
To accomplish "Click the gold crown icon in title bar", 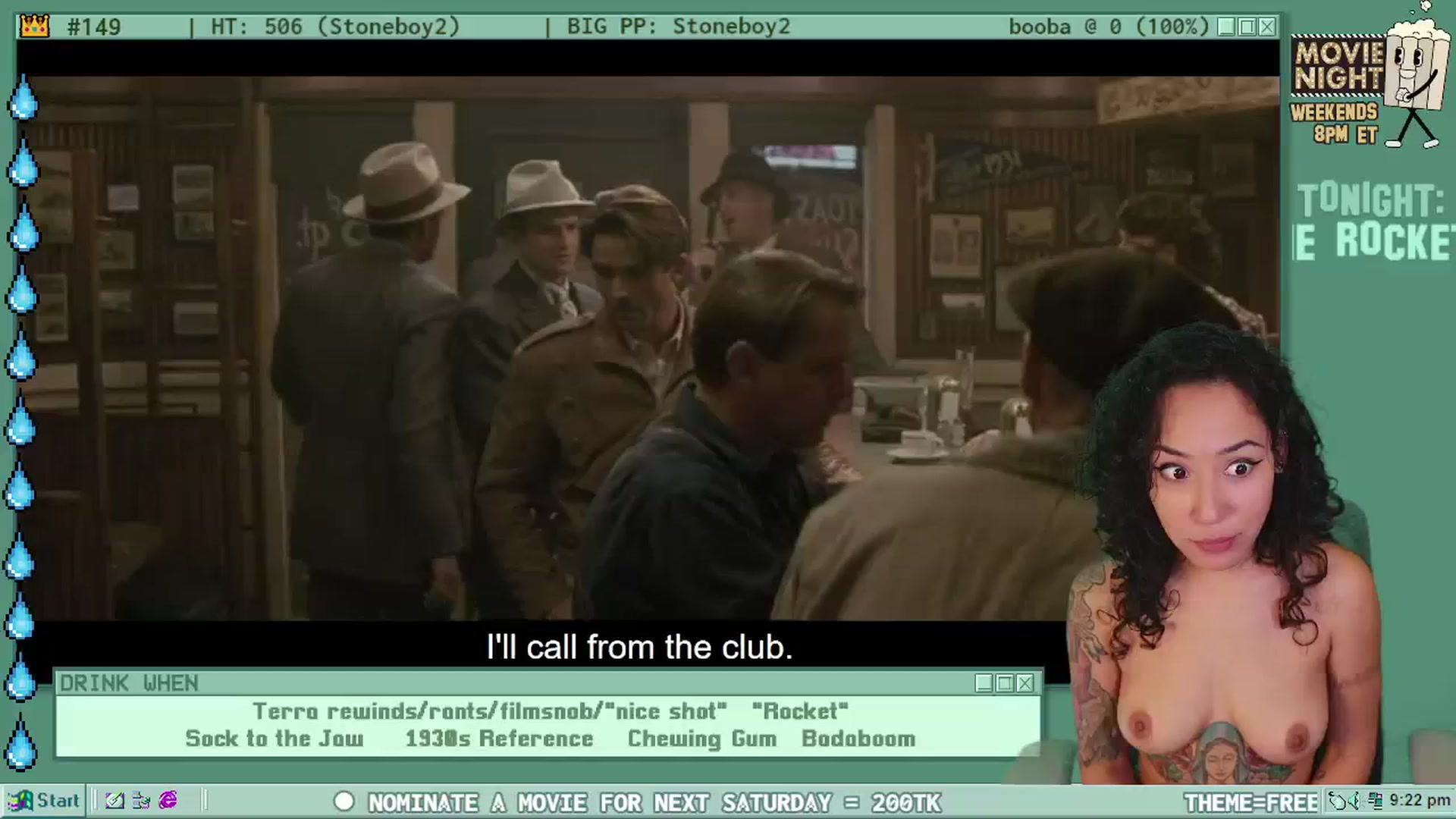I will tap(35, 27).
